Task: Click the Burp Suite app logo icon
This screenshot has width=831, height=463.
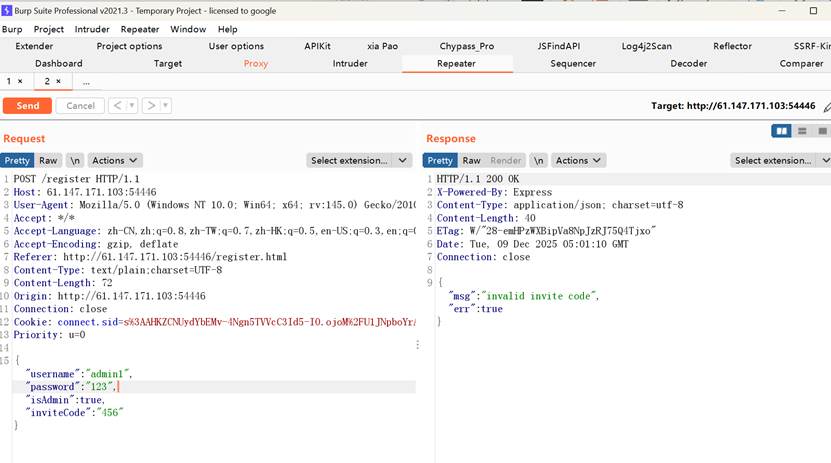Action: pyautogui.click(x=6, y=11)
